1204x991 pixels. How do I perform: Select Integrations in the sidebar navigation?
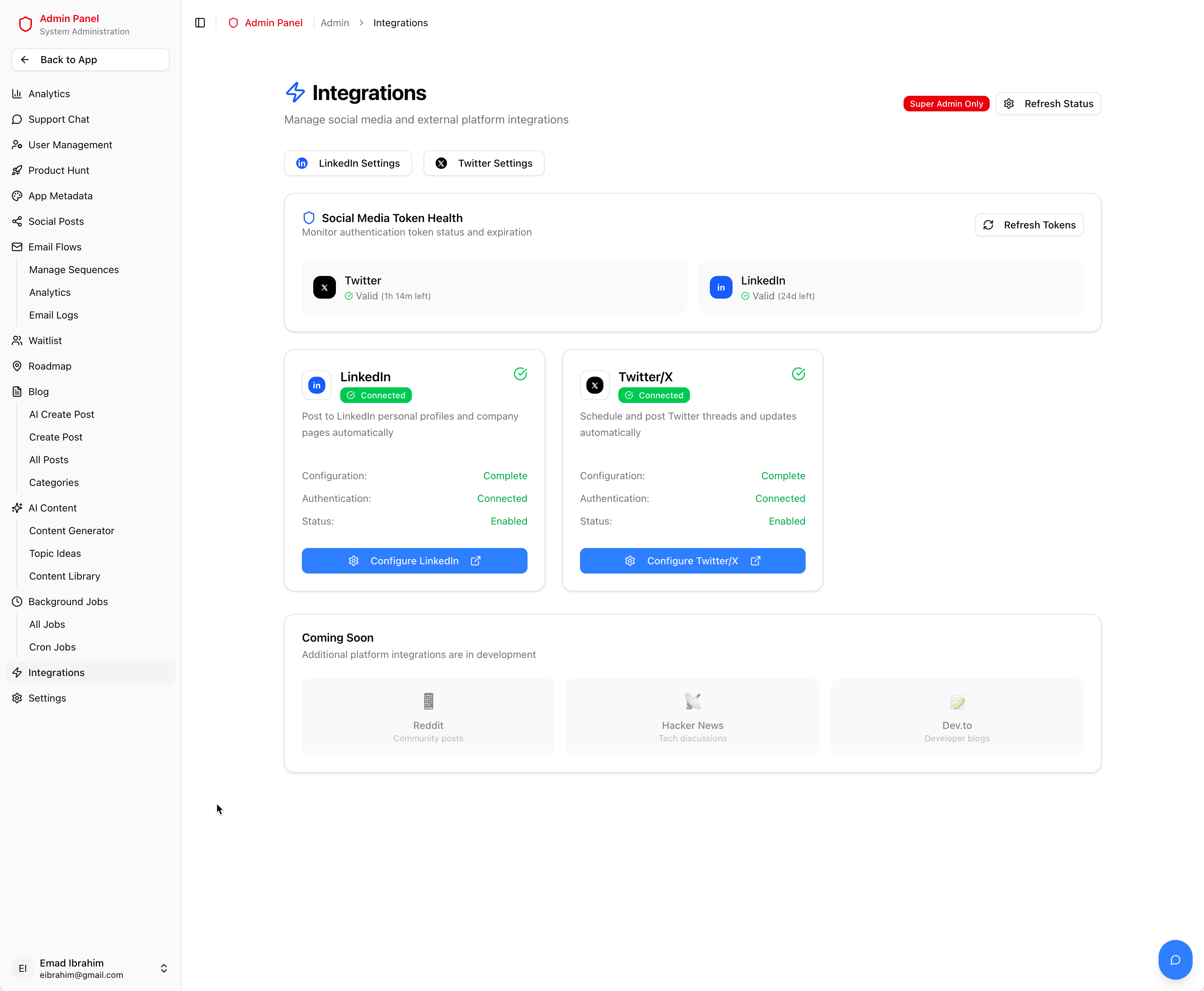click(x=56, y=672)
